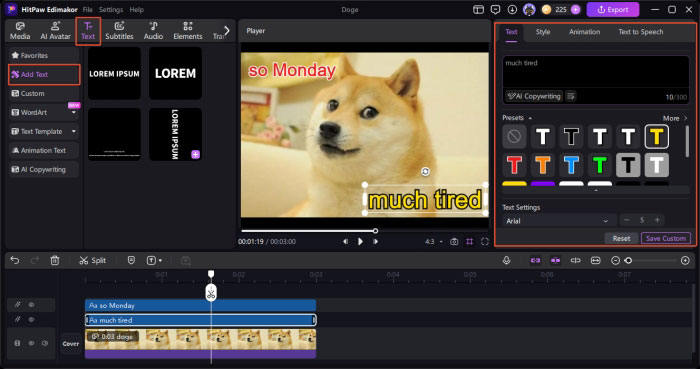
Task: Click the split-at-playhead preview icon
Action: point(575,260)
